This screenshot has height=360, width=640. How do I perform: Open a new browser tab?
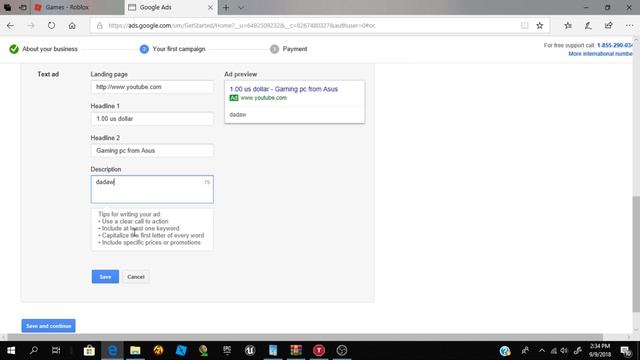click(226, 7)
